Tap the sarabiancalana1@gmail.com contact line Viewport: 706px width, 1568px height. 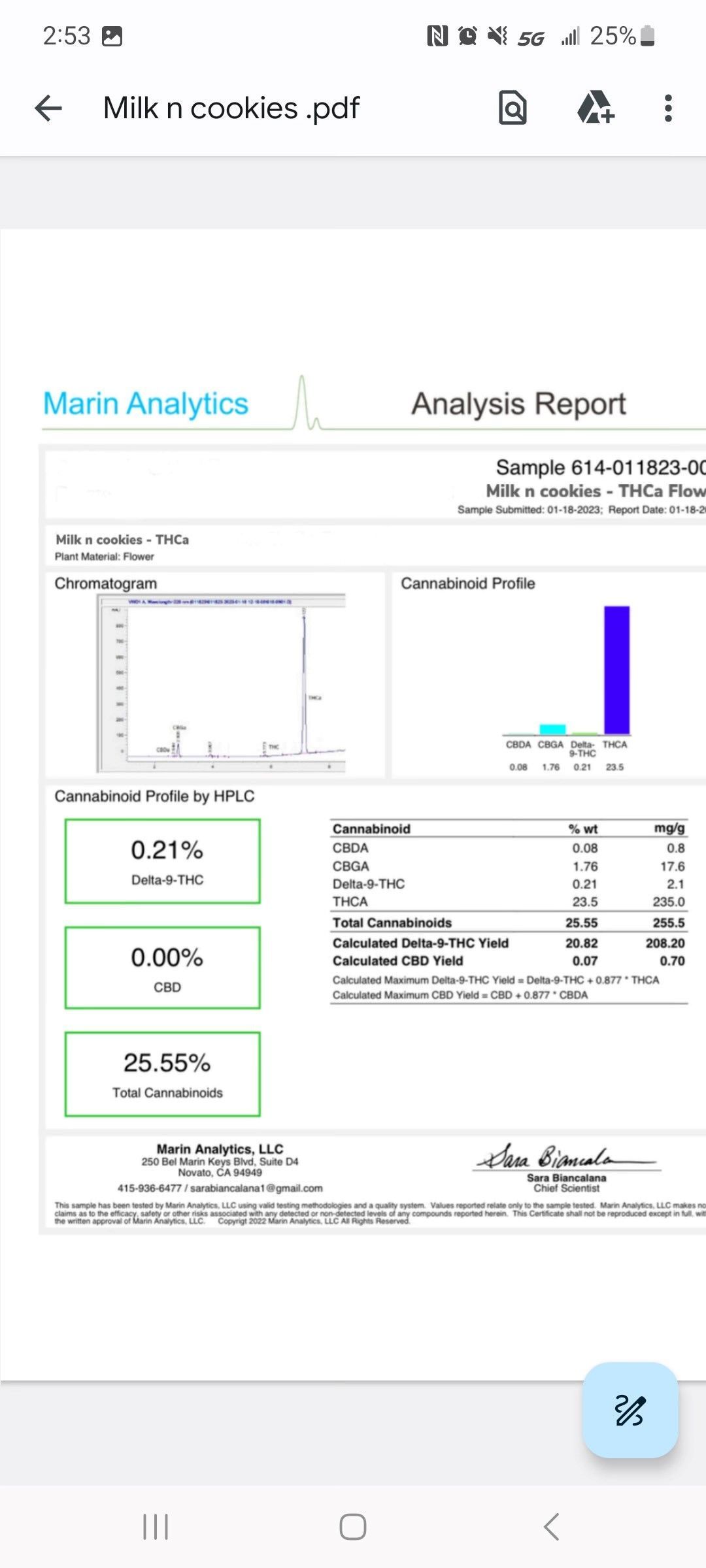220,1188
